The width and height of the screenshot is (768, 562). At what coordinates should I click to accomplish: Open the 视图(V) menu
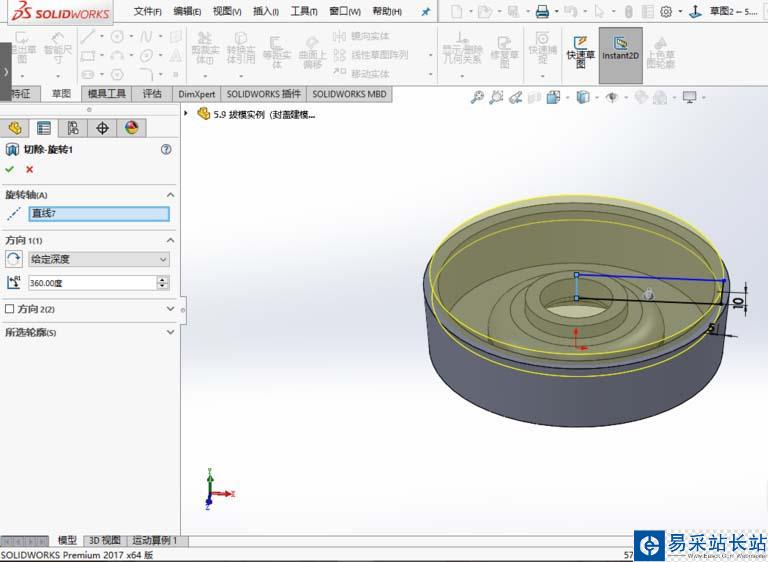point(227,11)
